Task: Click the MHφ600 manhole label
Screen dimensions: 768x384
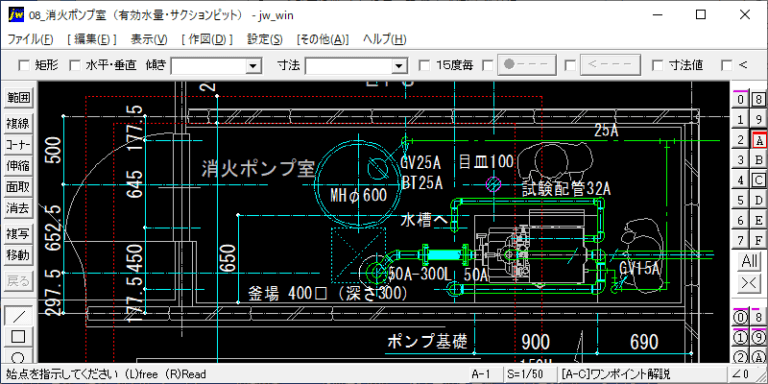Action: click(359, 196)
